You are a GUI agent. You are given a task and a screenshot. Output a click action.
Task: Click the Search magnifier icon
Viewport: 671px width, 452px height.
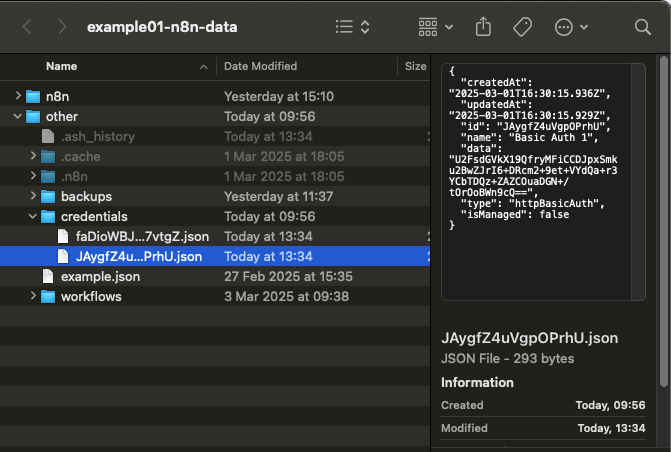[642, 27]
